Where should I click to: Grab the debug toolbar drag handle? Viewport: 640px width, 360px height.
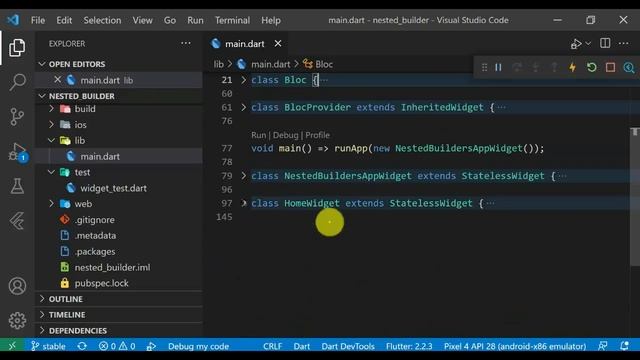click(x=484, y=67)
